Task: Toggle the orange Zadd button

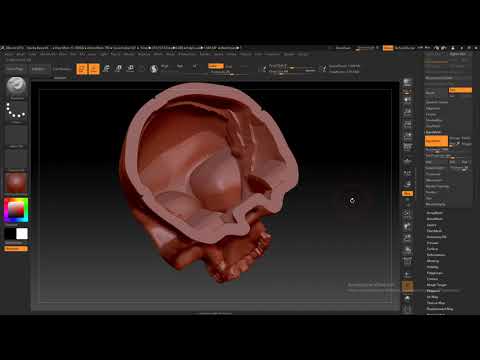Action: point(216,66)
